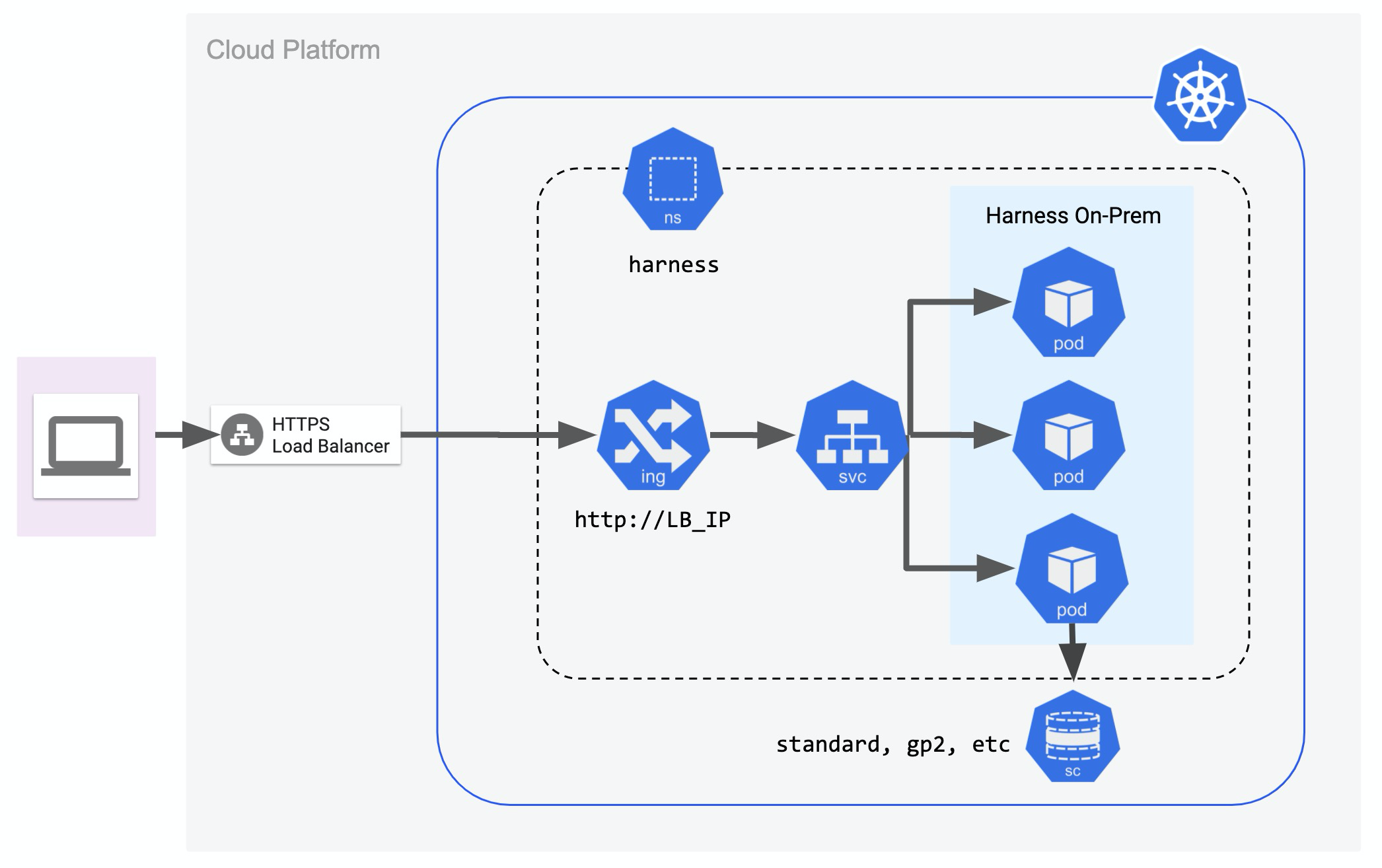The image size is (1382, 868).
Task: Click the ing ingress icon
Action: [653, 435]
